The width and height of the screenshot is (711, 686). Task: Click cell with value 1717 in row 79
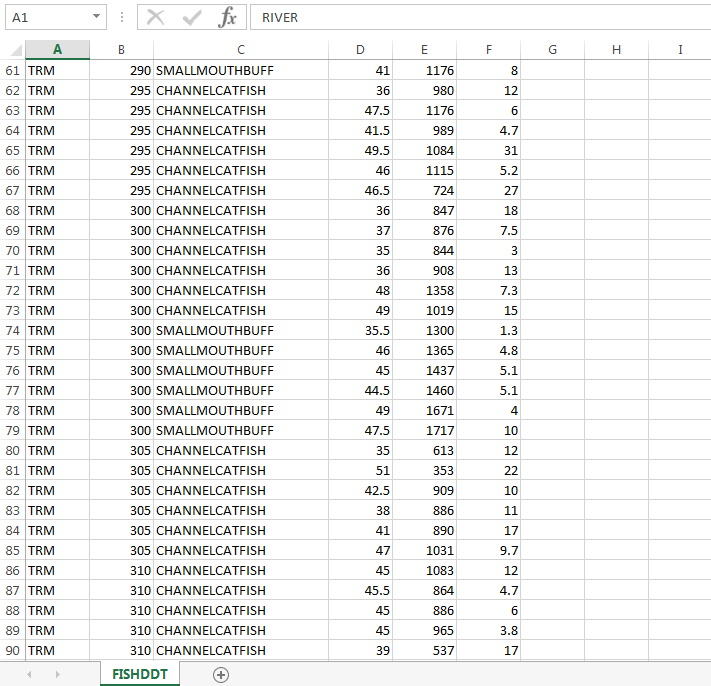pyautogui.click(x=425, y=431)
